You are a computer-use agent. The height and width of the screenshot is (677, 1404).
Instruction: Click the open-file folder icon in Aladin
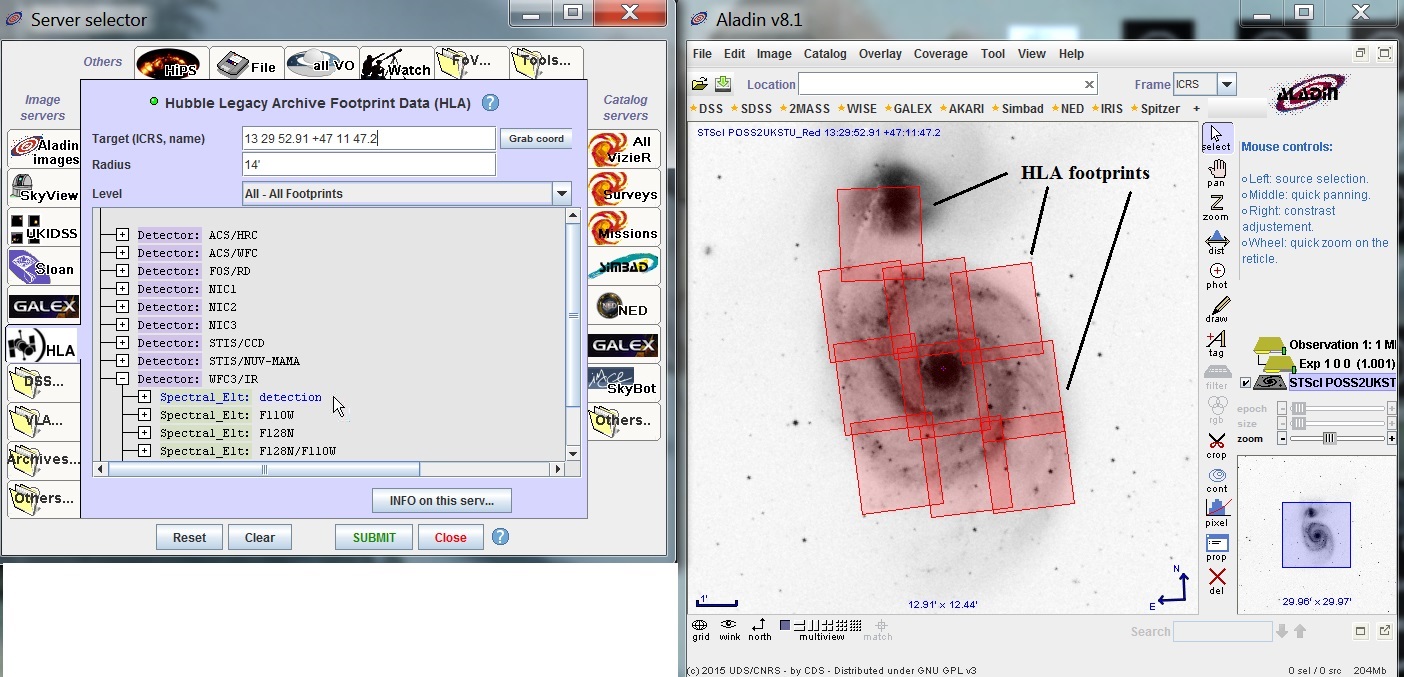click(x=700, y=84)
